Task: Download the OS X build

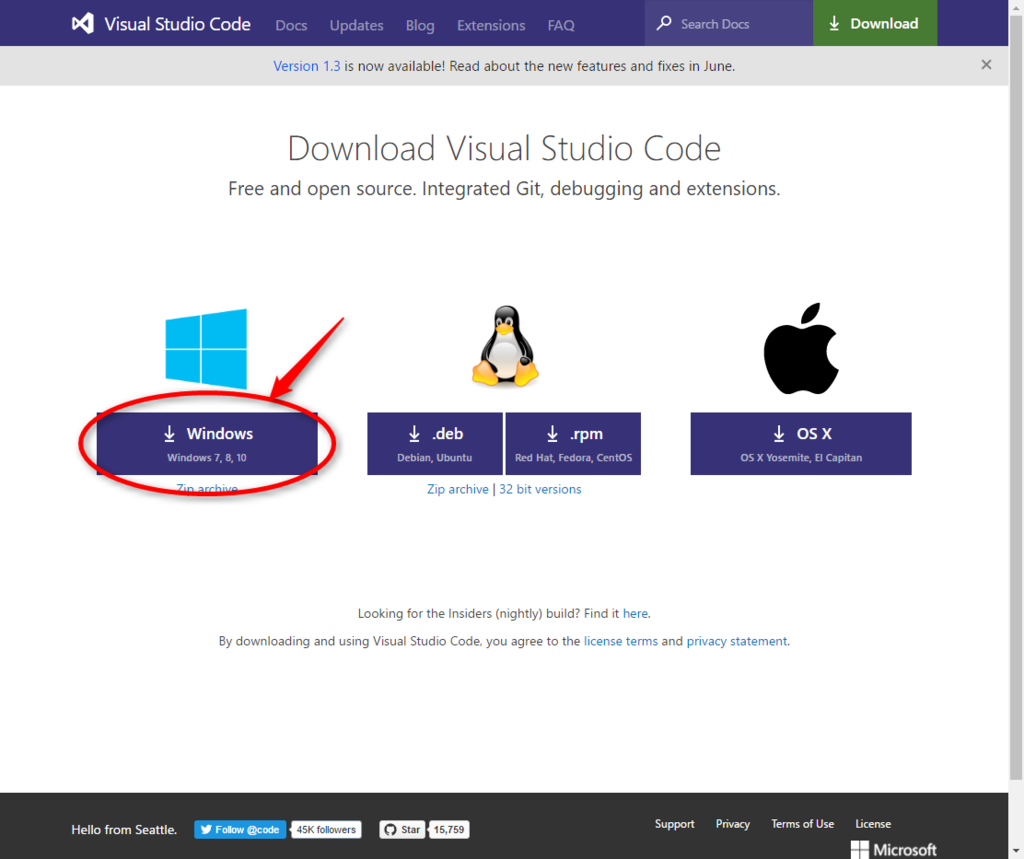Action: (x=801, y=444)
